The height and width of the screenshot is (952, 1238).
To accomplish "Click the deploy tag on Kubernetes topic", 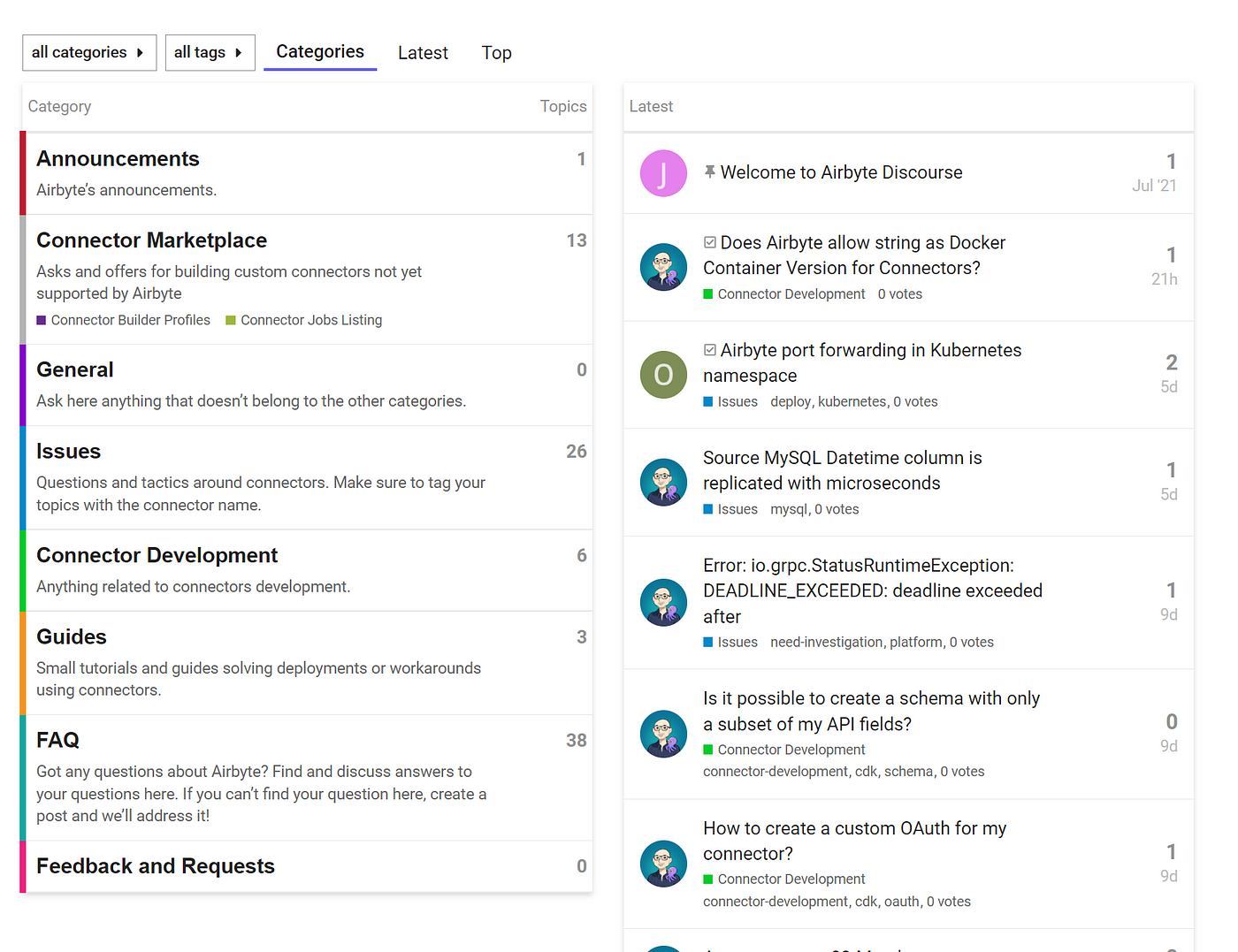I will (x=791, y=401).
